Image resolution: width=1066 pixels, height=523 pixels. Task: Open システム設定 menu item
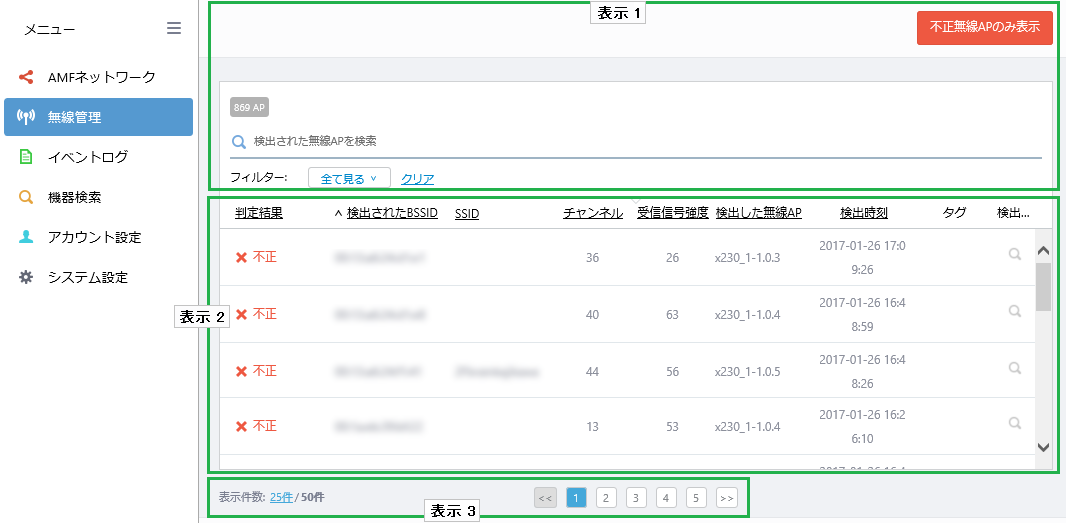(99, 277)
